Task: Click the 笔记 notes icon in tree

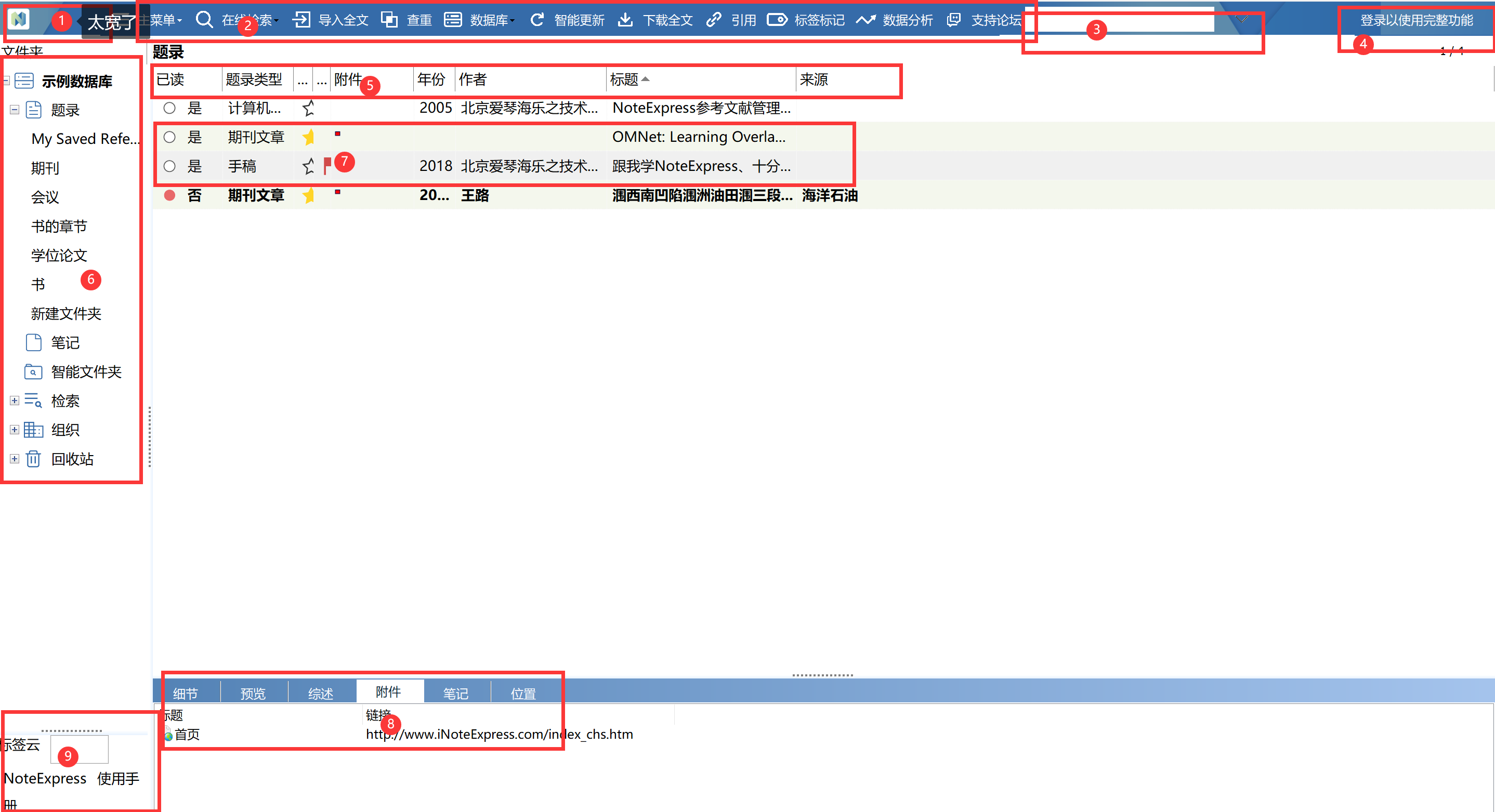Action: [34, 342]
